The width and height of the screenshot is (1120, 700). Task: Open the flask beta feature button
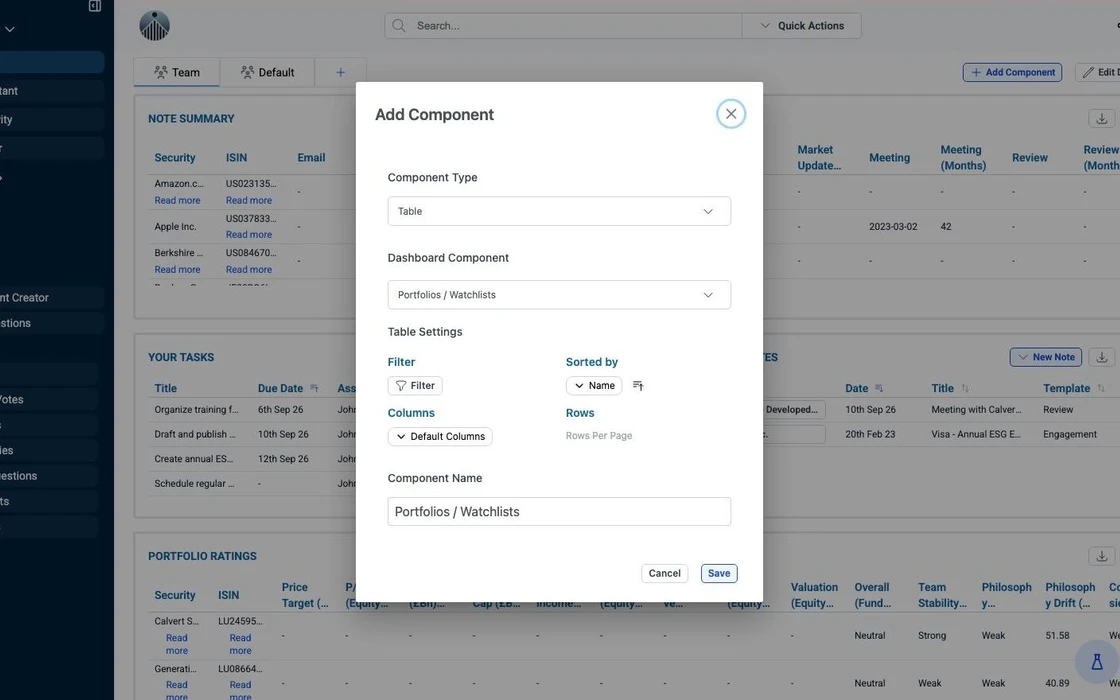coord(1097,662)
